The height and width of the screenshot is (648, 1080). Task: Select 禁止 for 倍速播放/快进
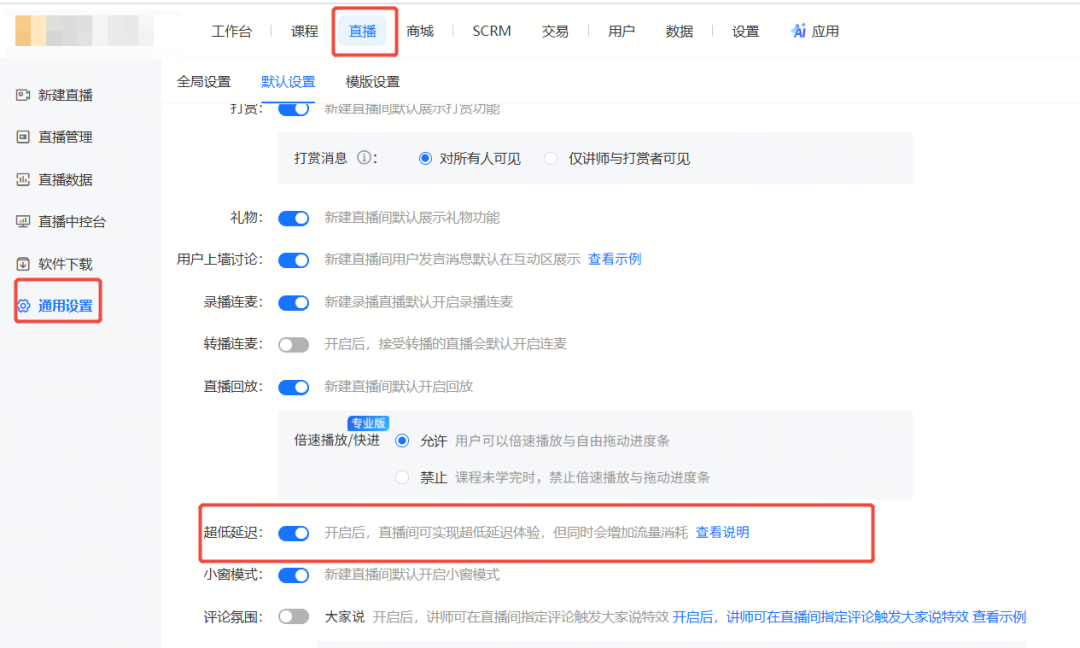[402, 477]
